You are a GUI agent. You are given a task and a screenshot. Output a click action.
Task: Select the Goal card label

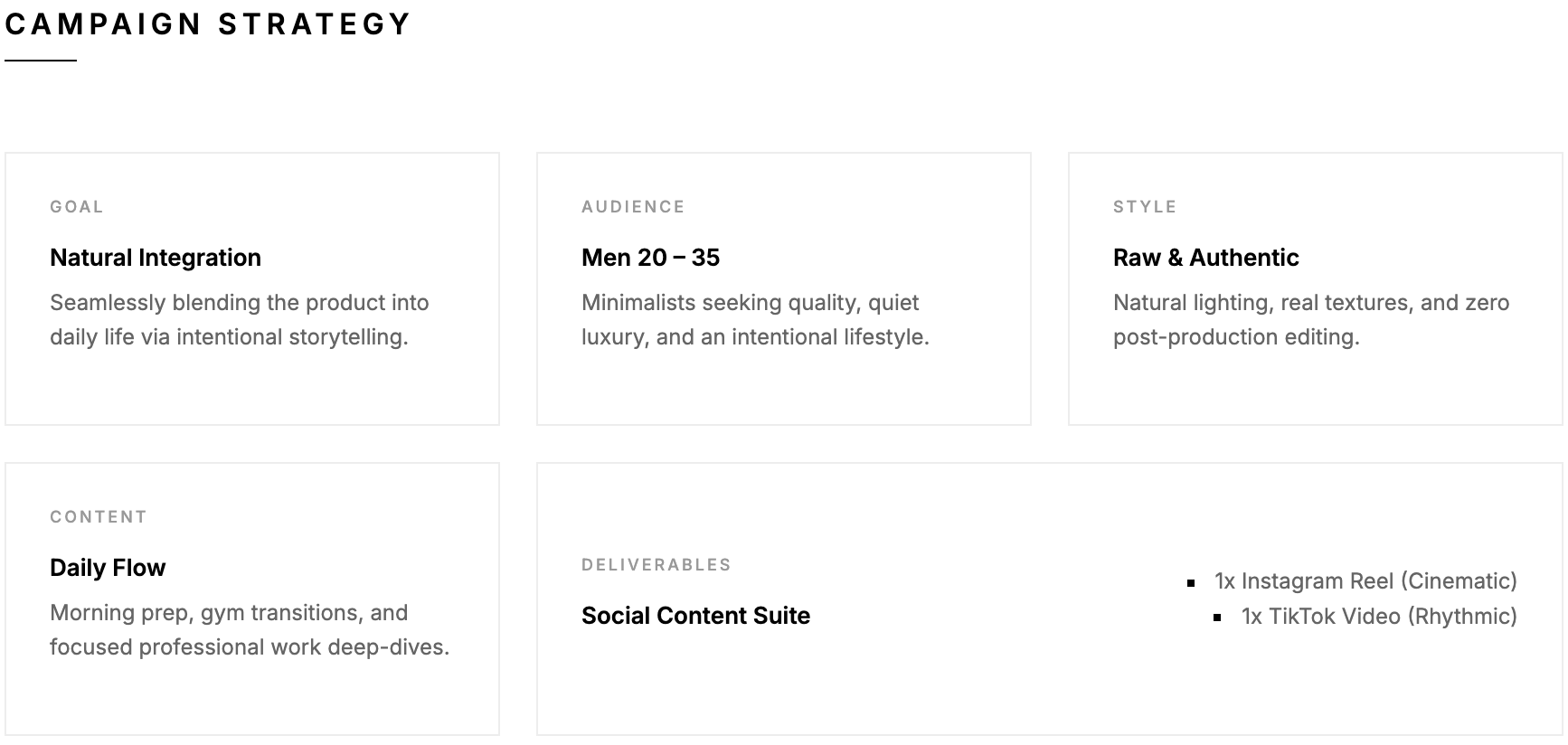coord(77,207)
